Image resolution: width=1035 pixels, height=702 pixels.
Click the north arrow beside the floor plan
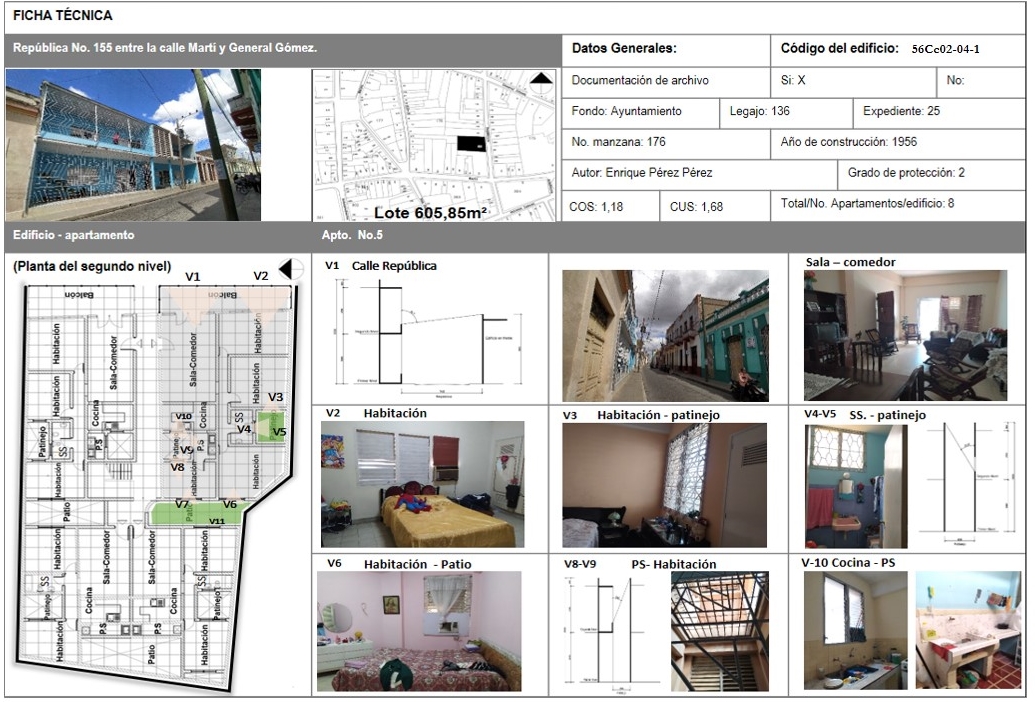(x=290, y=269)
